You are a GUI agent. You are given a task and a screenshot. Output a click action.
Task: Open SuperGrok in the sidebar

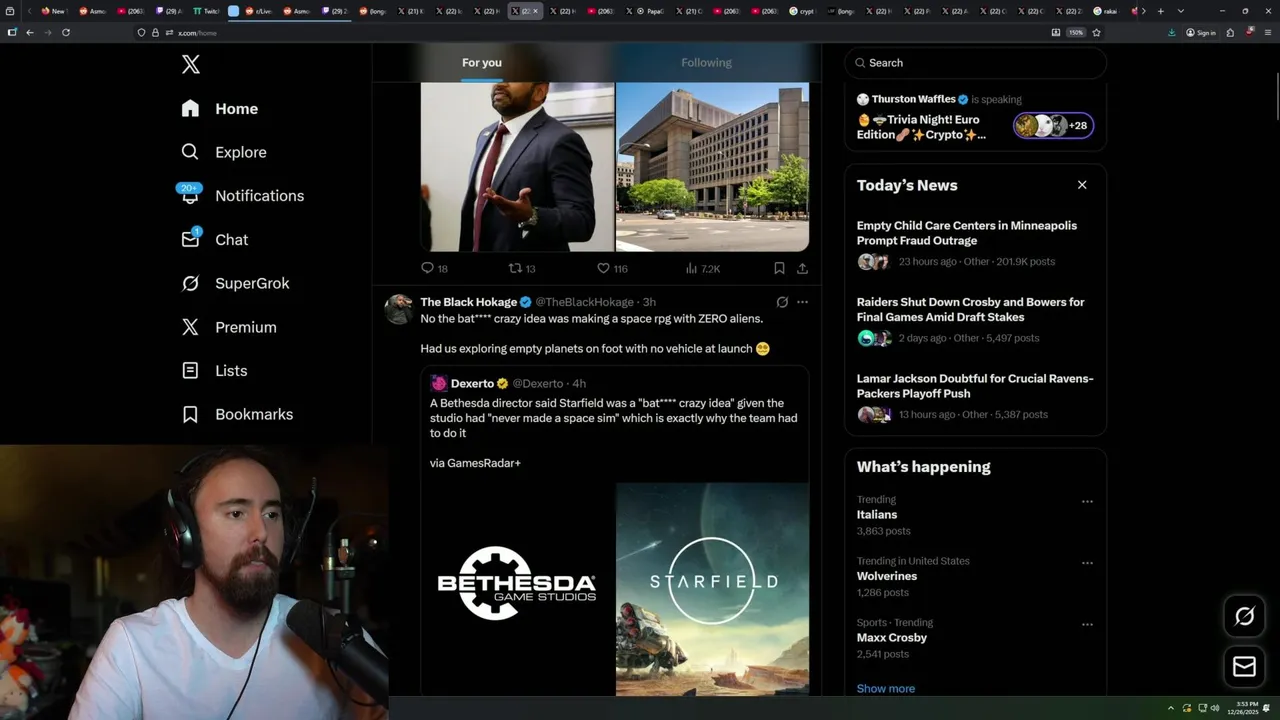(x=235, y=283)
